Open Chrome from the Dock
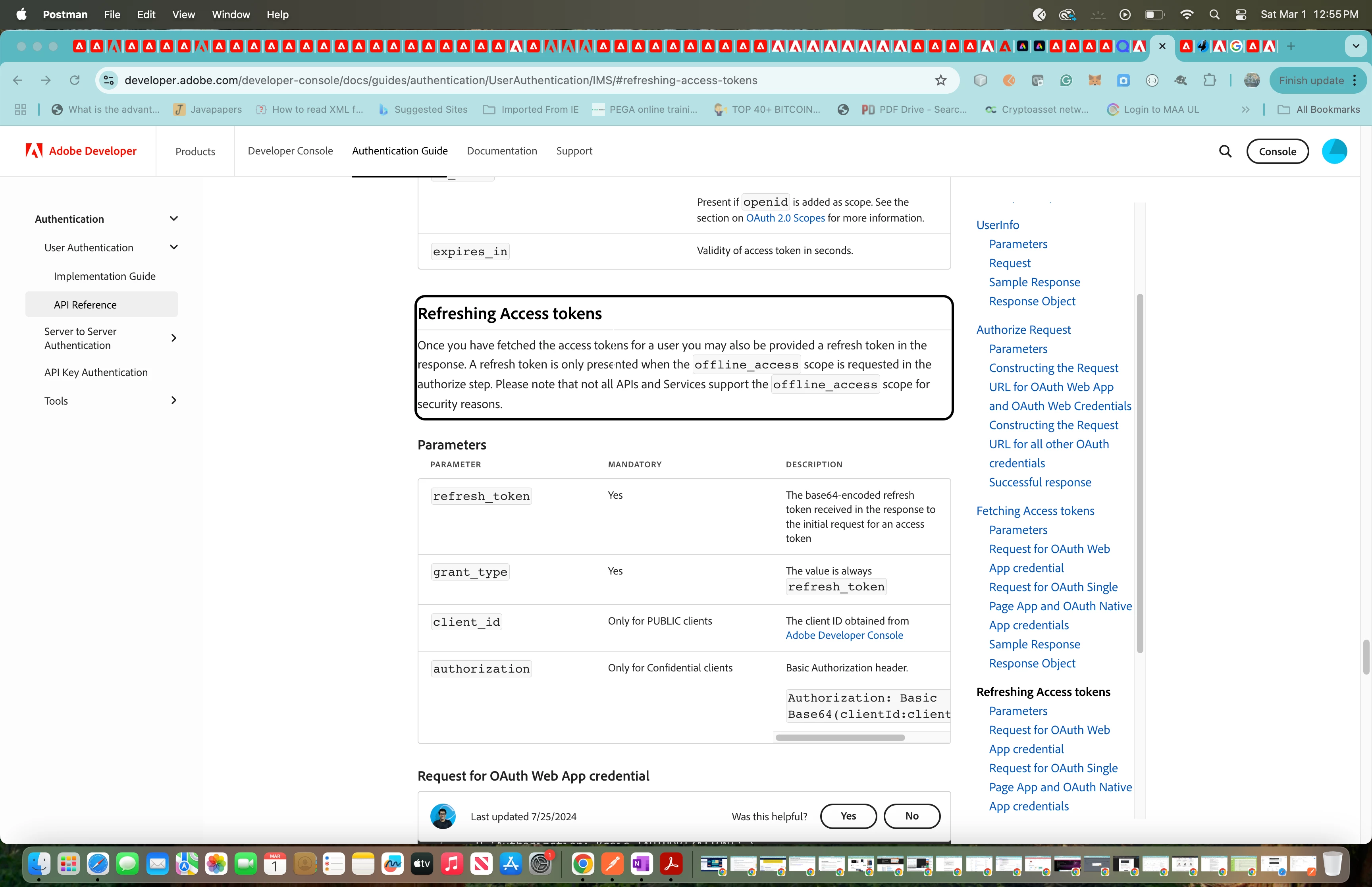The width and height of the screenshot is (1372, 887). click(583, 864)
